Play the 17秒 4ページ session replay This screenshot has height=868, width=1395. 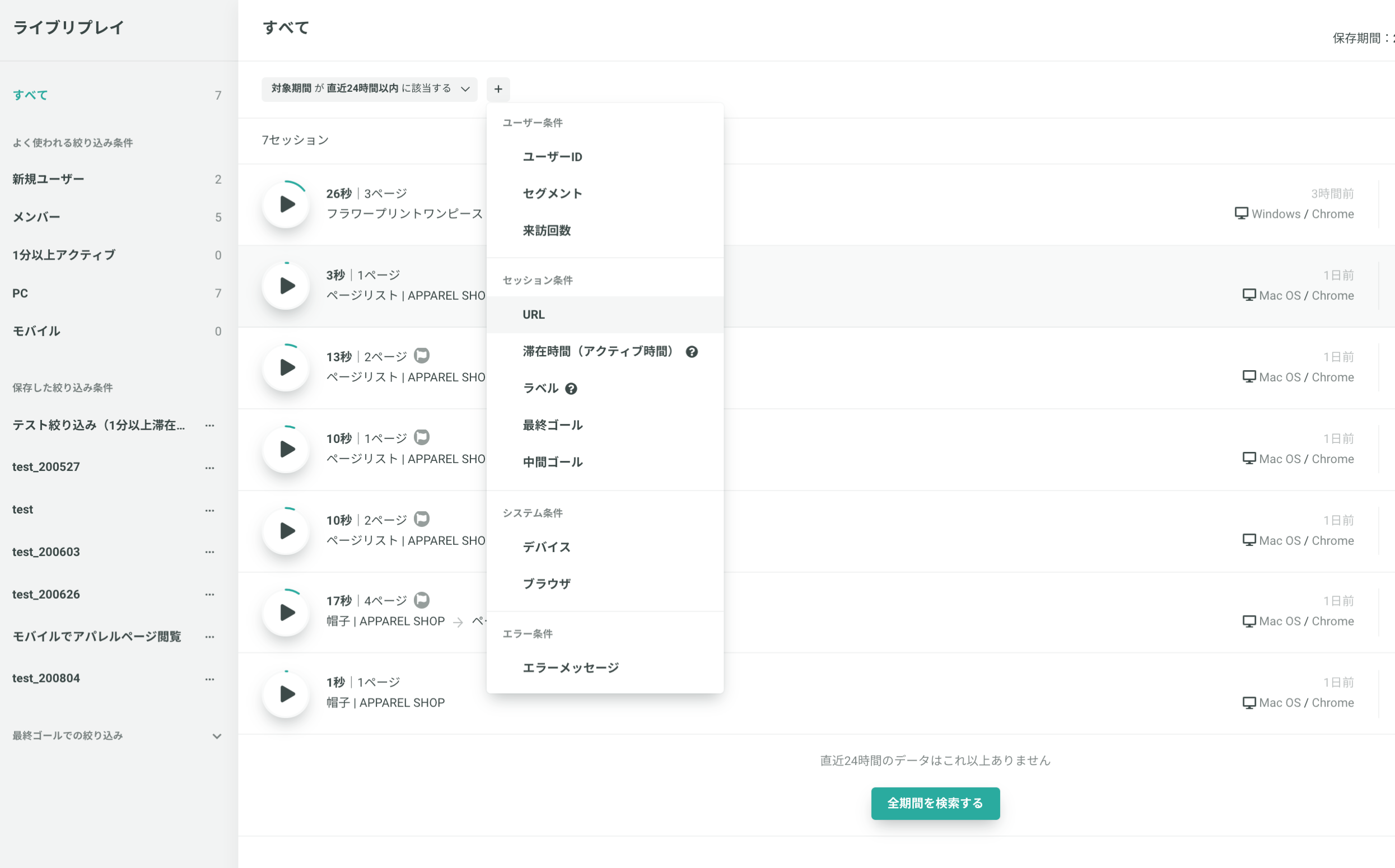[287, 612]
